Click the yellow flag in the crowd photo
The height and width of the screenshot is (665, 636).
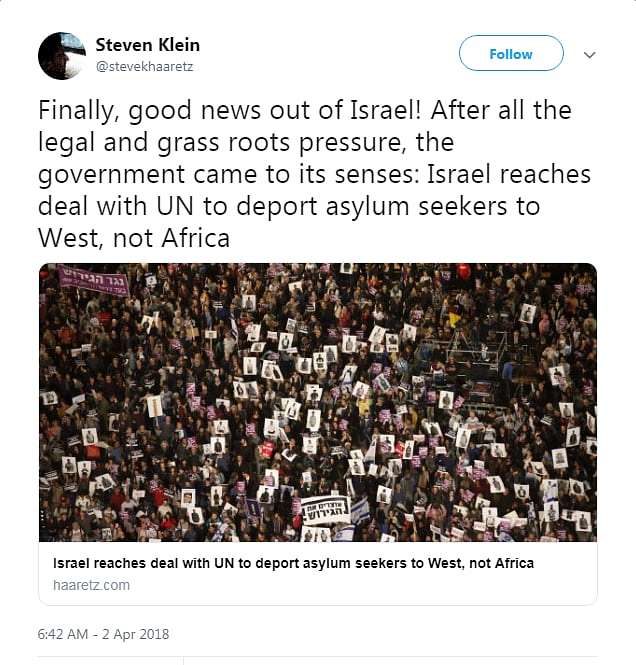pos(454,320)
